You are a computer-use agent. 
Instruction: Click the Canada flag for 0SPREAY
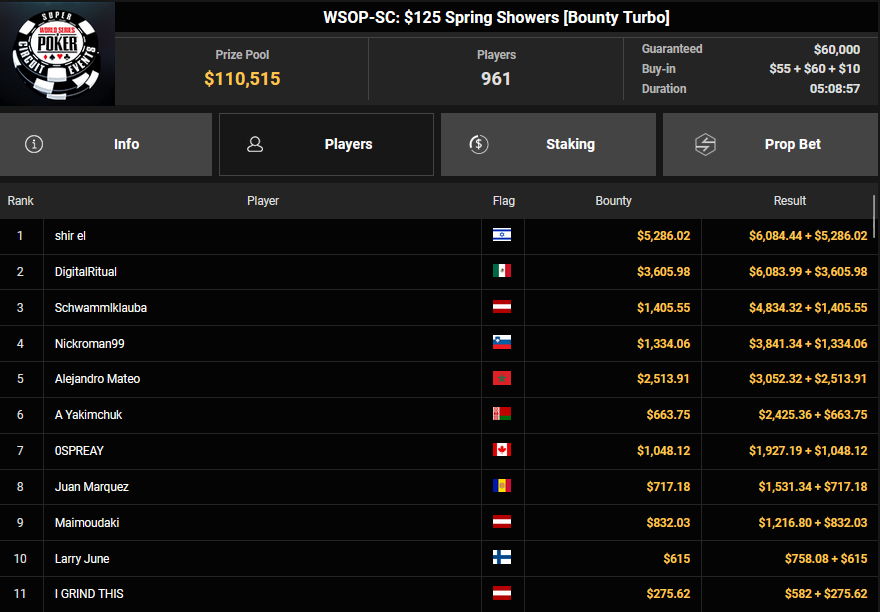(502, 450)
